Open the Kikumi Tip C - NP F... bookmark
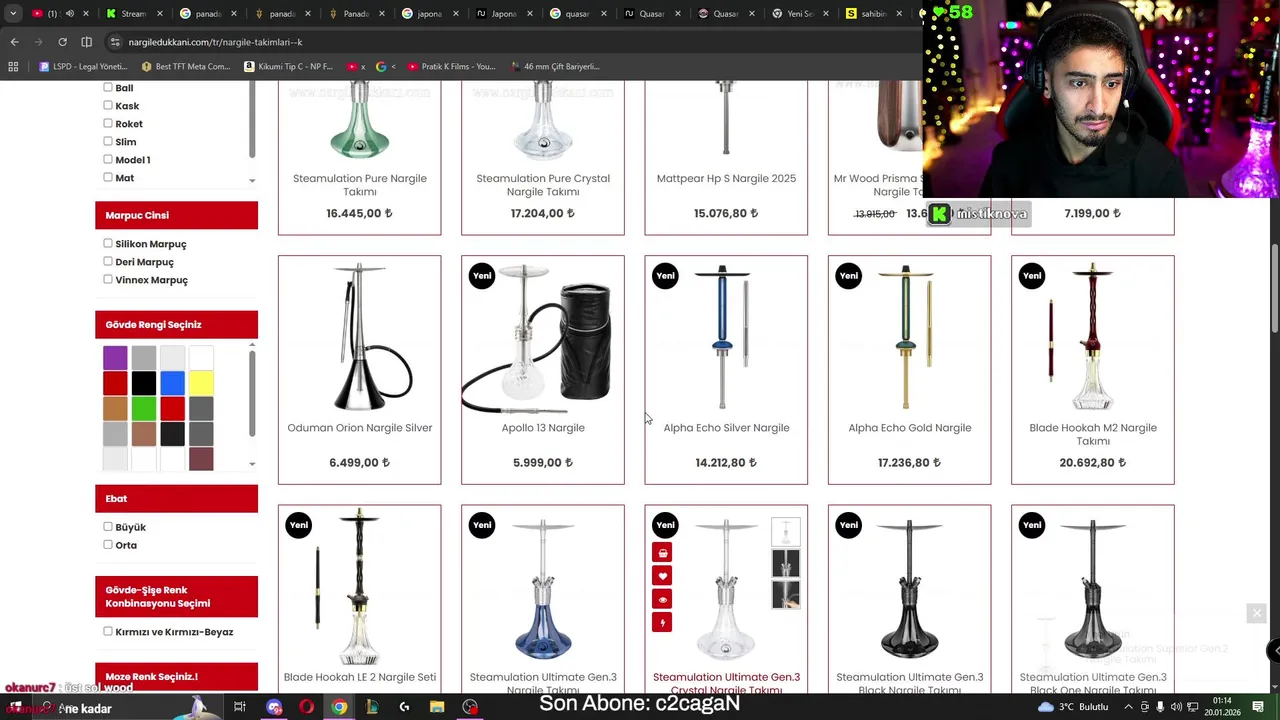Screen dimensions: 1280x720 pyautogui.click(x=289, y=66)
